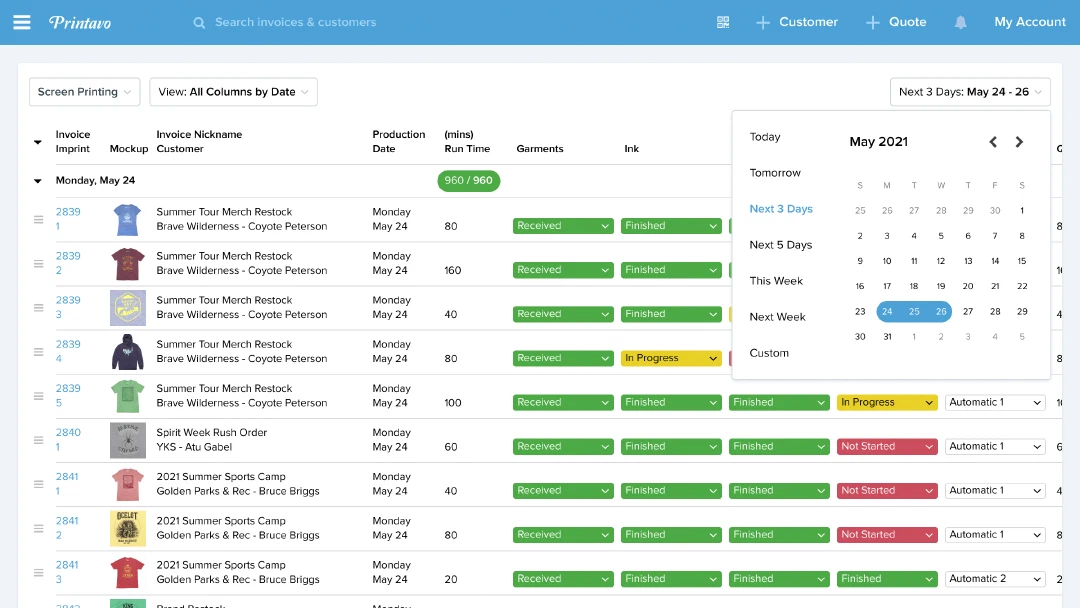
Task: Grab the drag handle for invoice 2841 imprint 3
Action: click(39, 572)
